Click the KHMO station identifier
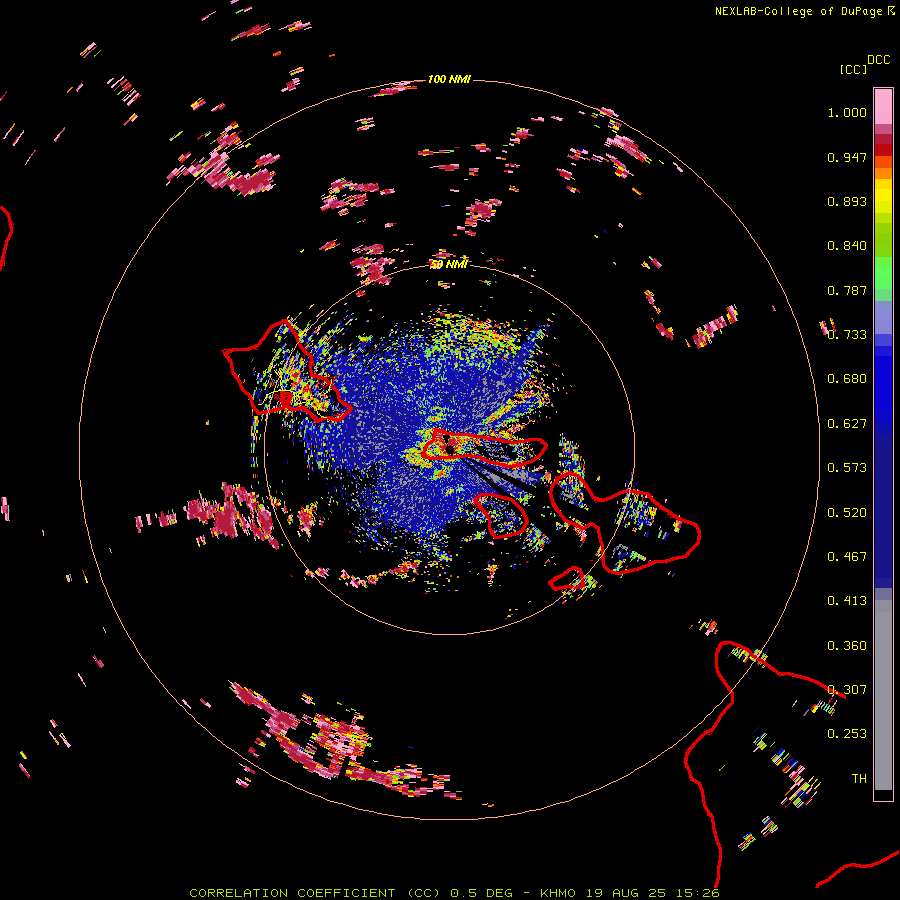This screenshot has height=900, width=900. [x=557, y=893]
